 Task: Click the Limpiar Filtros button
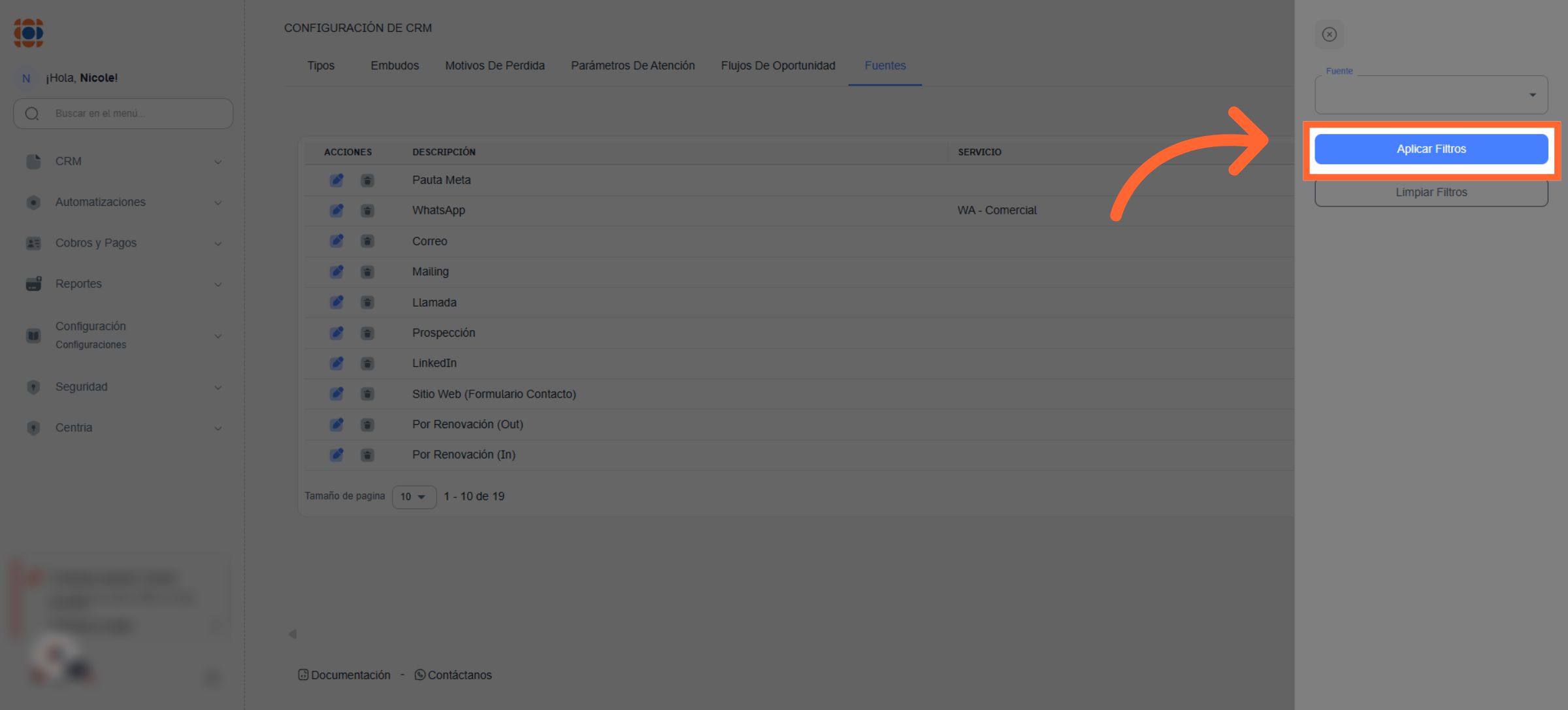coord(1431,192)
